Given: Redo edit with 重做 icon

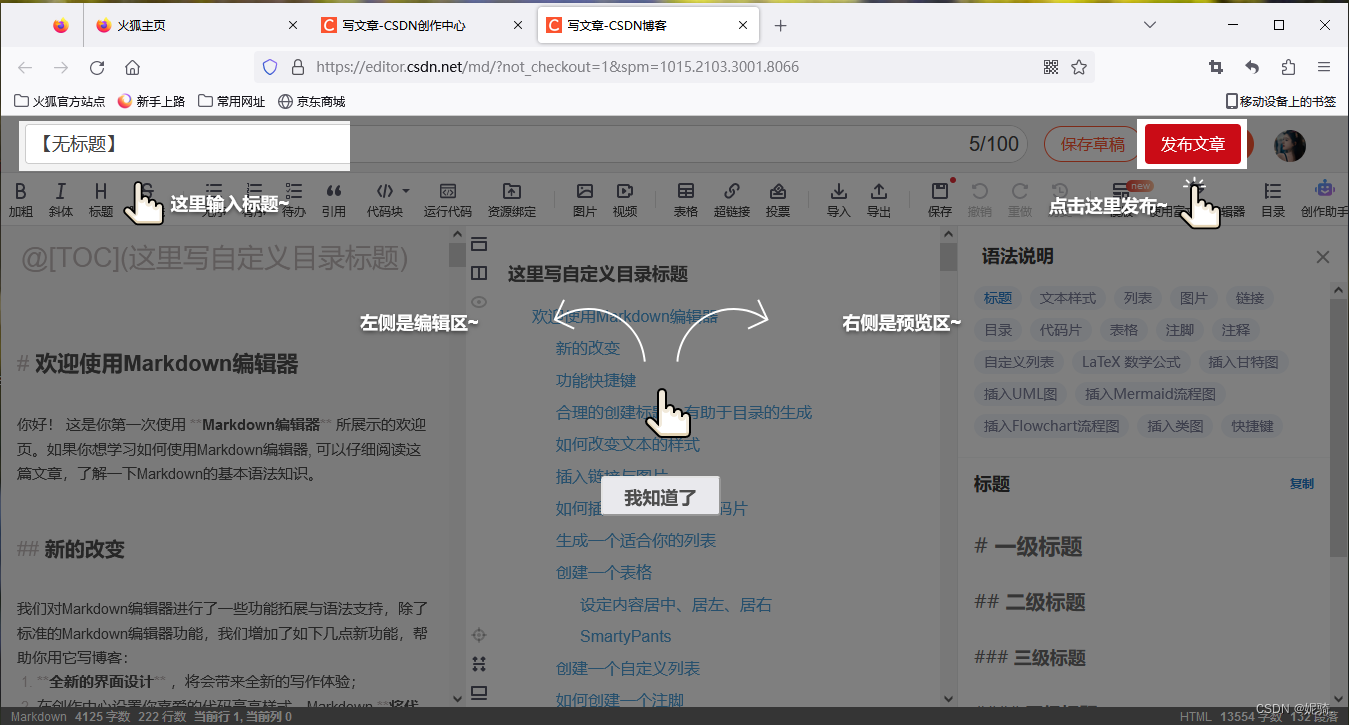Looking at the screenshot, I should 1020,200.
